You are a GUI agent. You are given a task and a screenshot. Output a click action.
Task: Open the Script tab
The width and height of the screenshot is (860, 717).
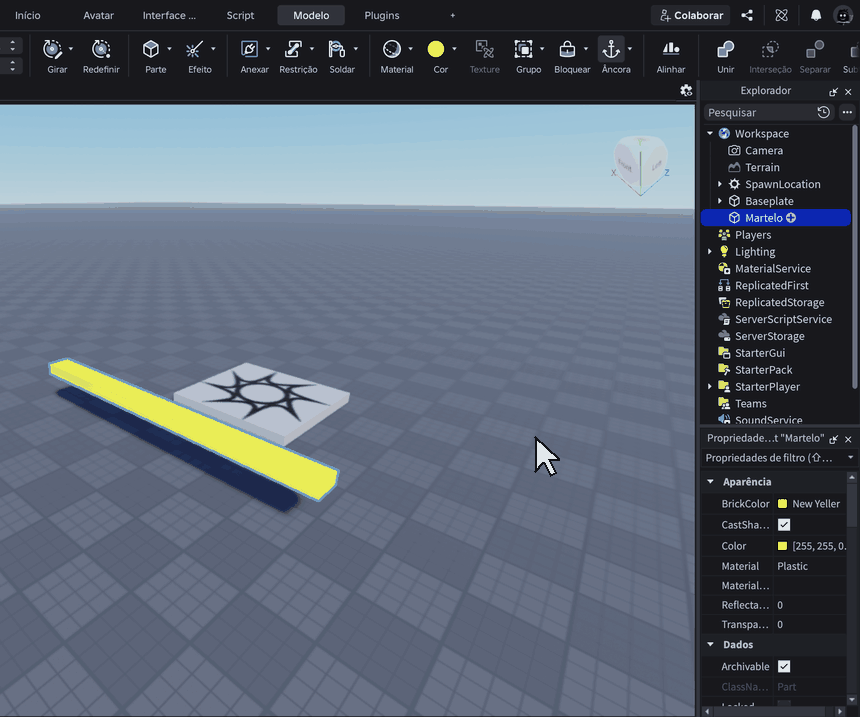click(x=240, y=15)
